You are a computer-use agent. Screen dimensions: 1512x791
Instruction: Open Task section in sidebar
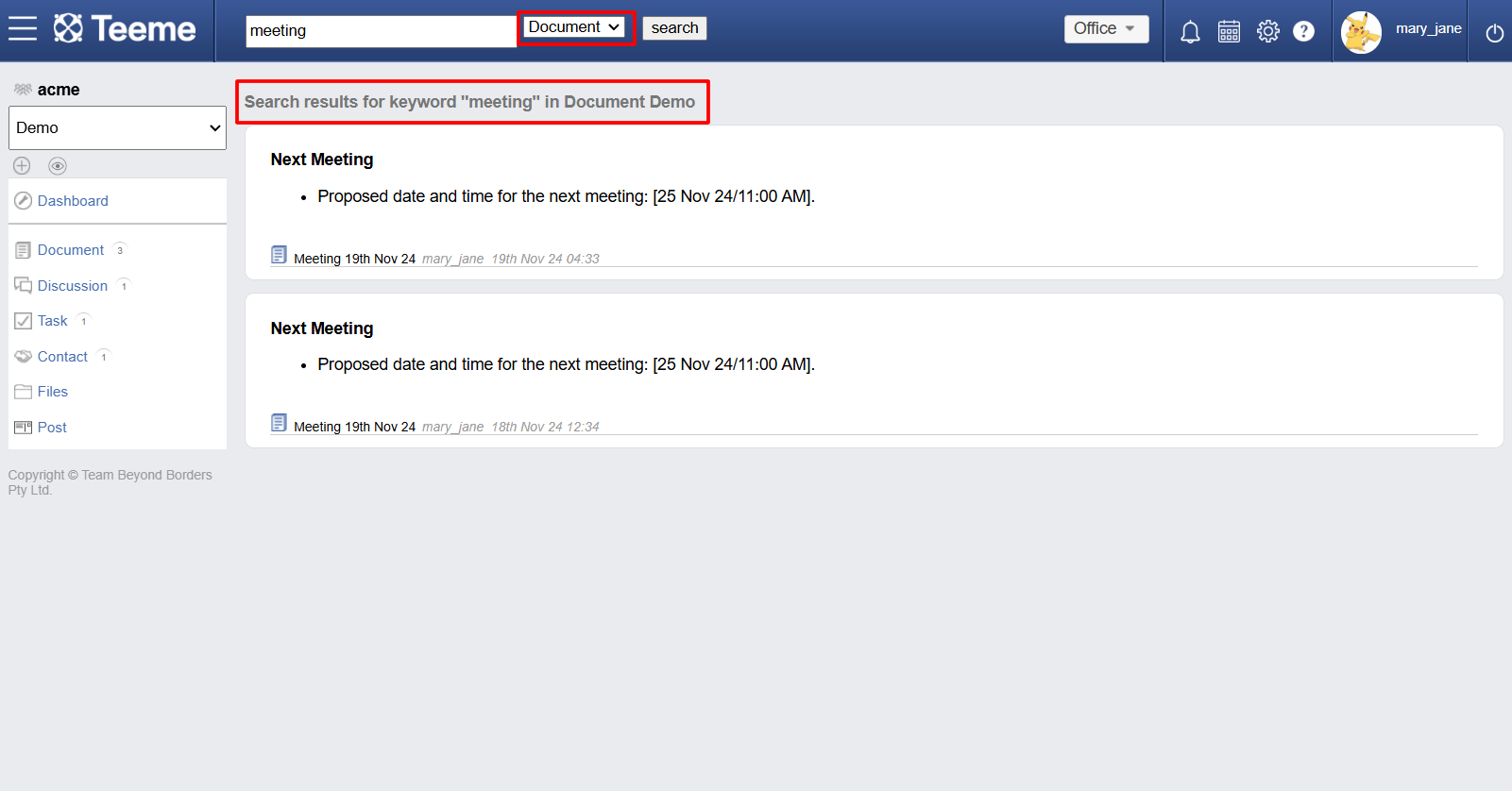coord(53,321)
